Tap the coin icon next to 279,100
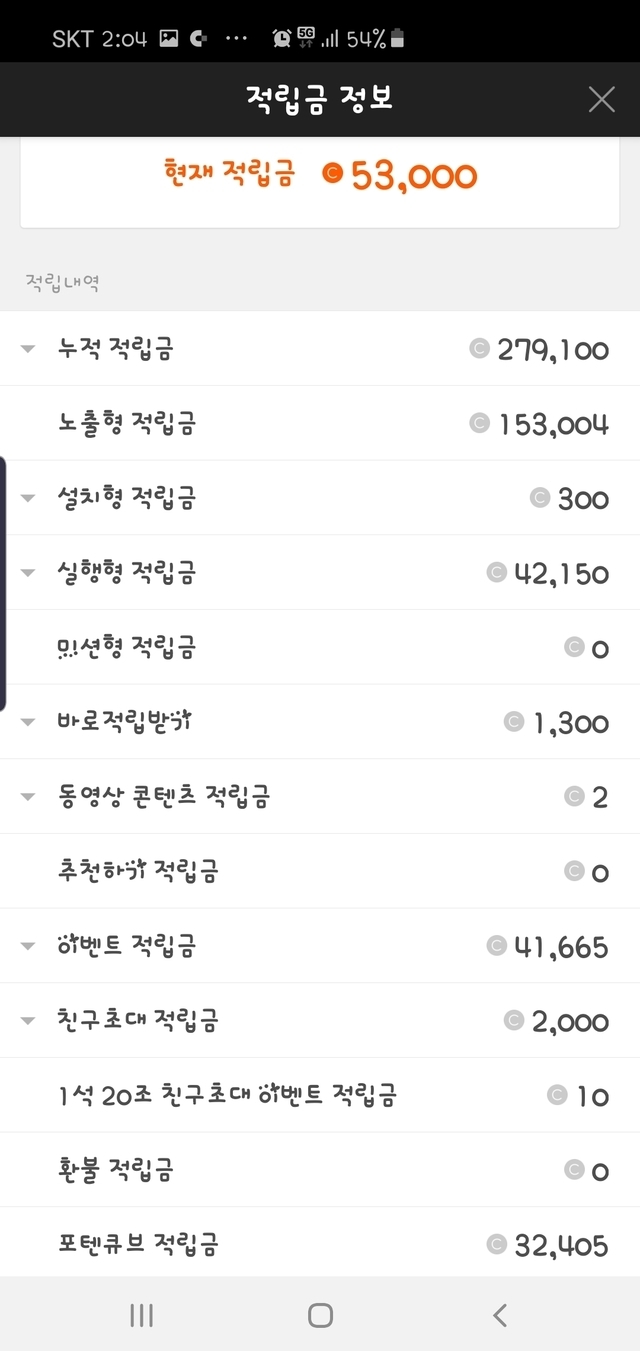 click(x=480, y=348)
